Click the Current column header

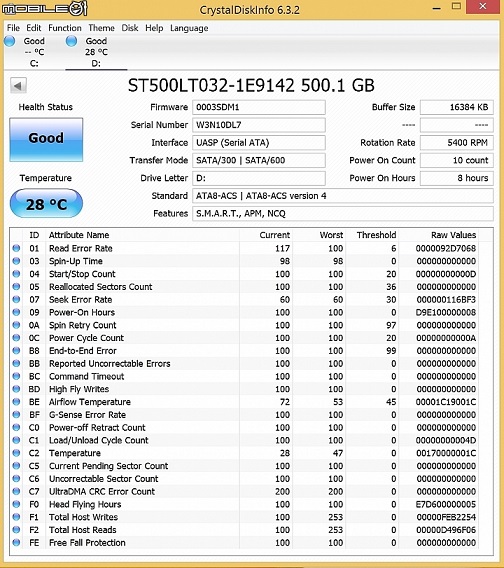point(275,235)
